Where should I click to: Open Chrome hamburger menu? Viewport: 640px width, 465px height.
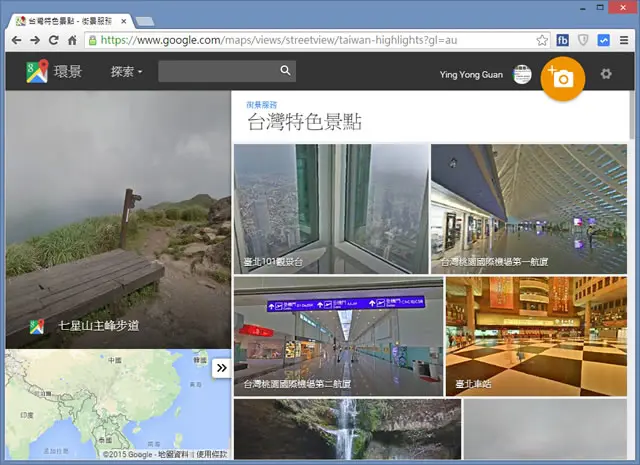coord(624,40)
